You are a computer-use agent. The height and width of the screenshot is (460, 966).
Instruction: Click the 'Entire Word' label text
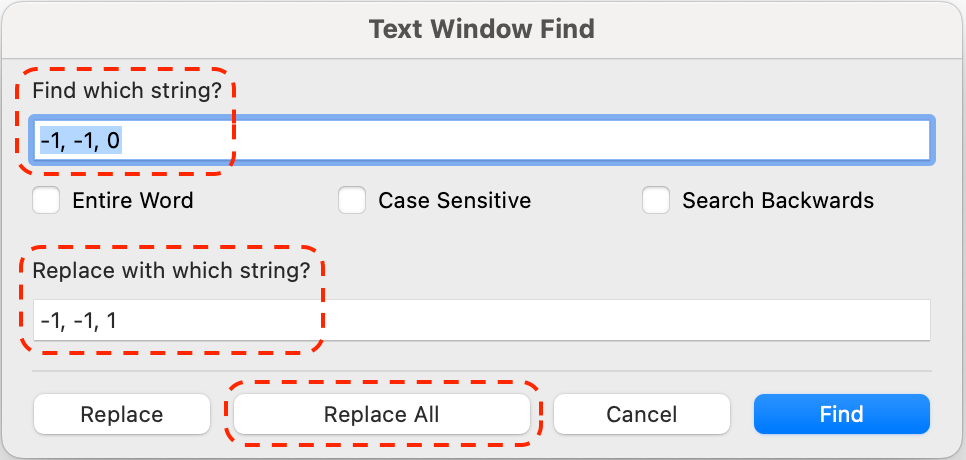point(133,201)
